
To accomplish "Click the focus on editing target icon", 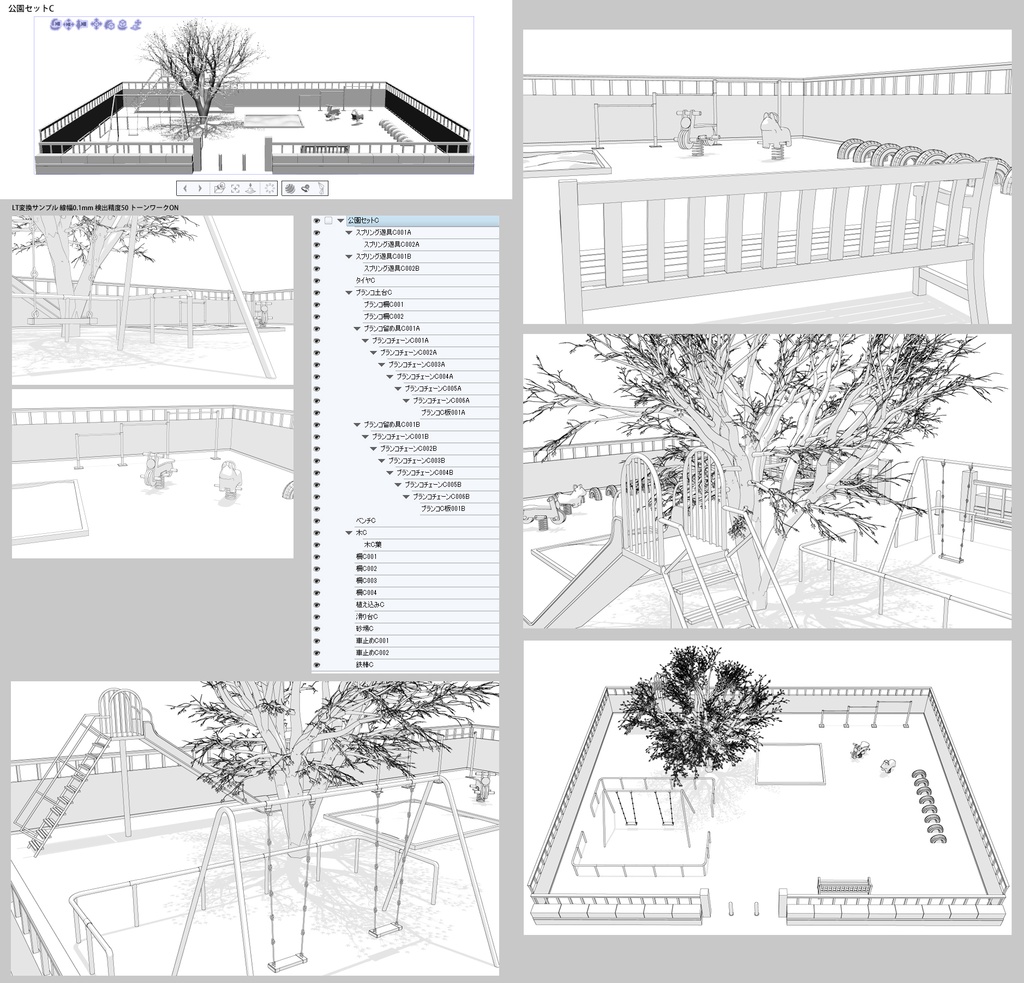I will [x=235, y=189].
